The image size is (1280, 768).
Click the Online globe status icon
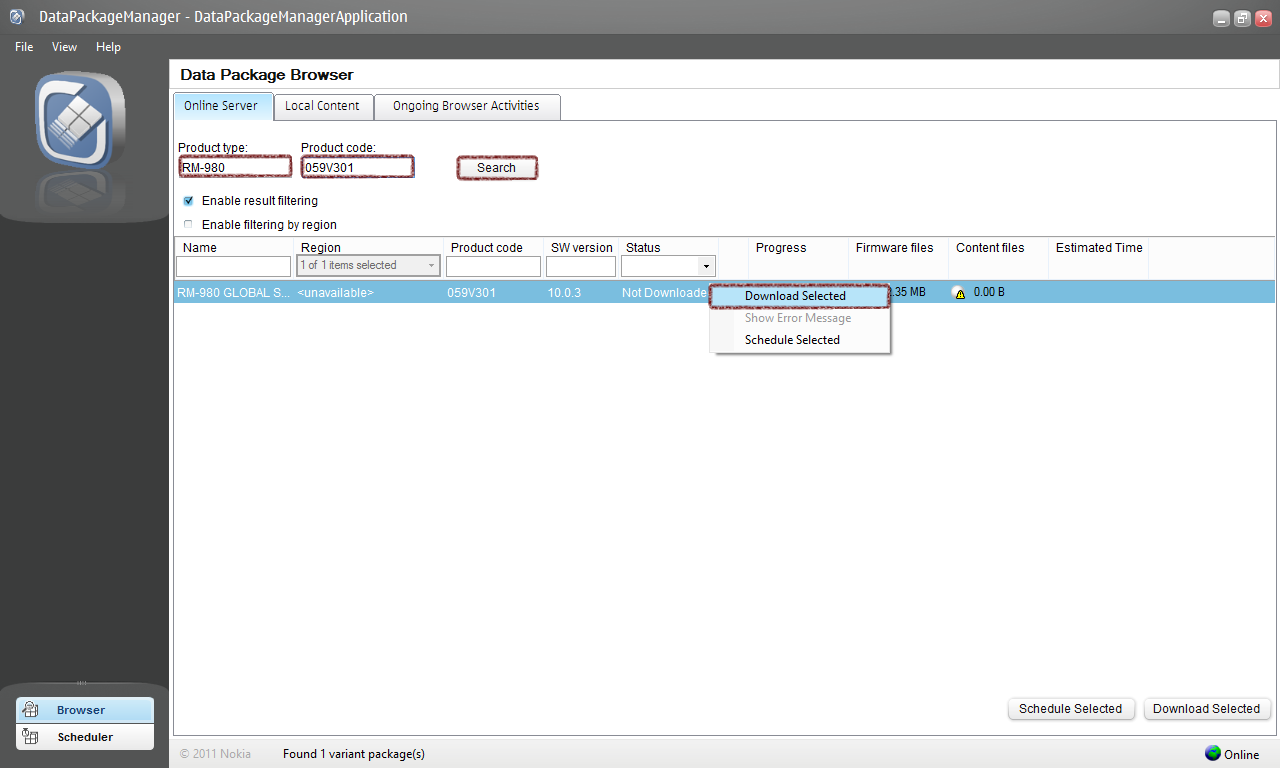tap(1213, 753)
